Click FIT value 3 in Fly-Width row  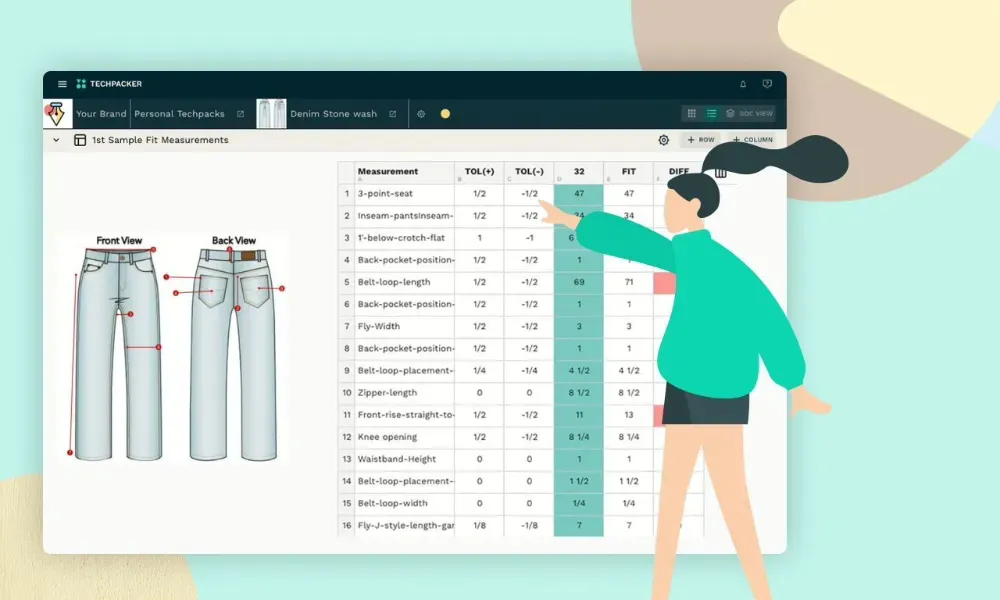pyautogui.click(x=628, y=326)
